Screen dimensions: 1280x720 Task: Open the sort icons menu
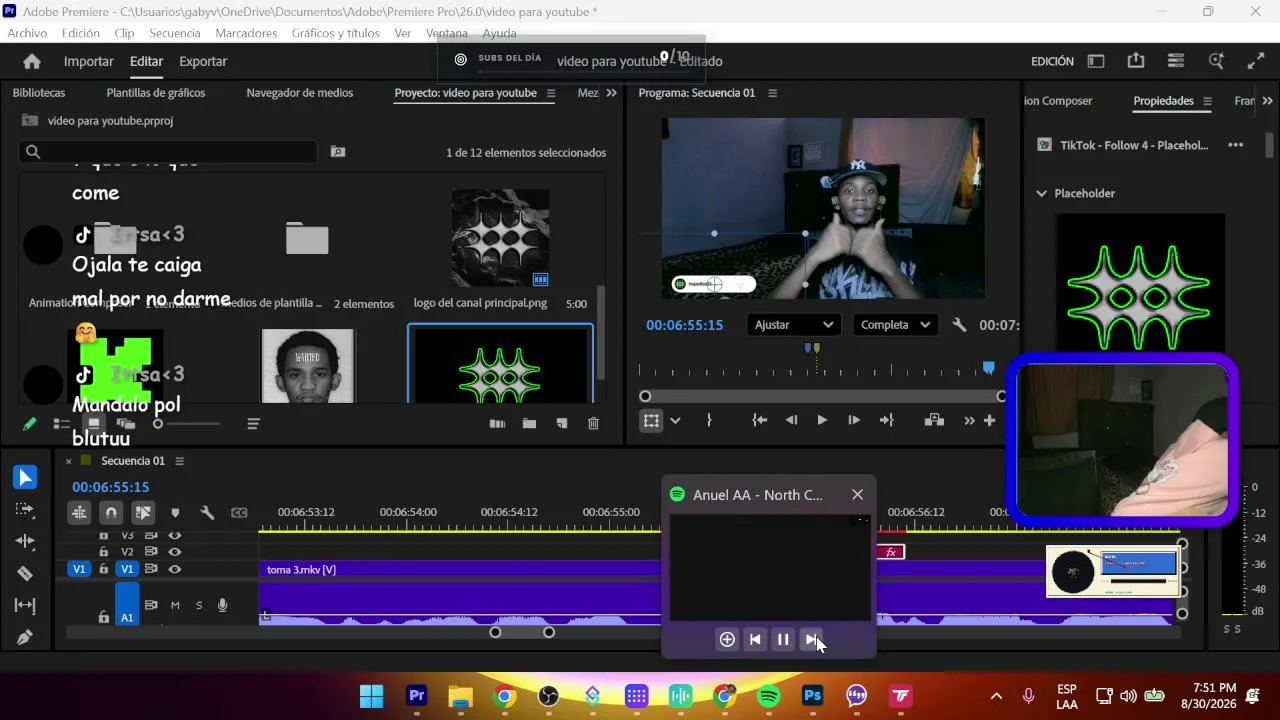253,424
